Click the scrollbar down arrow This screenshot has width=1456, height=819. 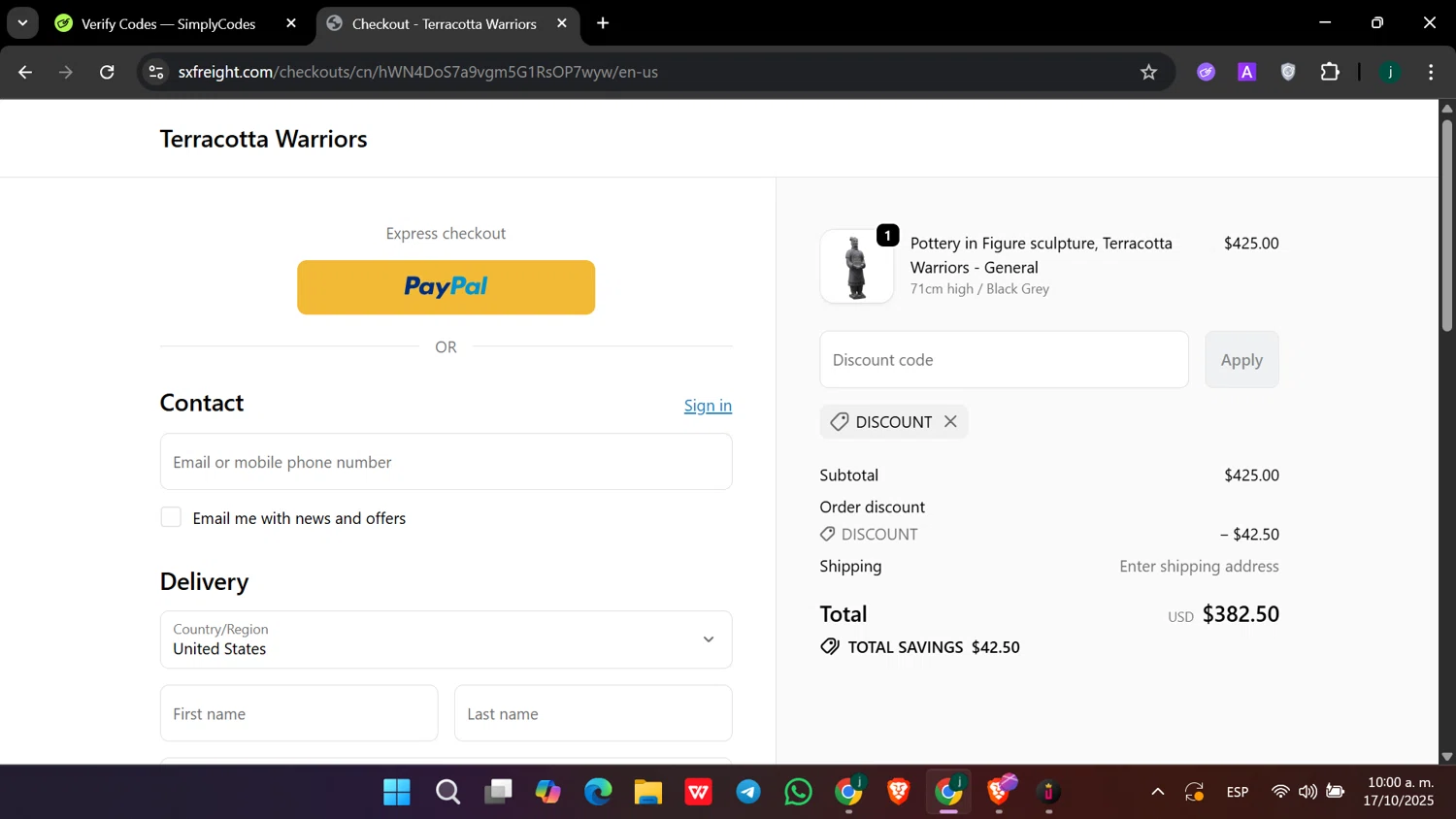pos(1447,756)
